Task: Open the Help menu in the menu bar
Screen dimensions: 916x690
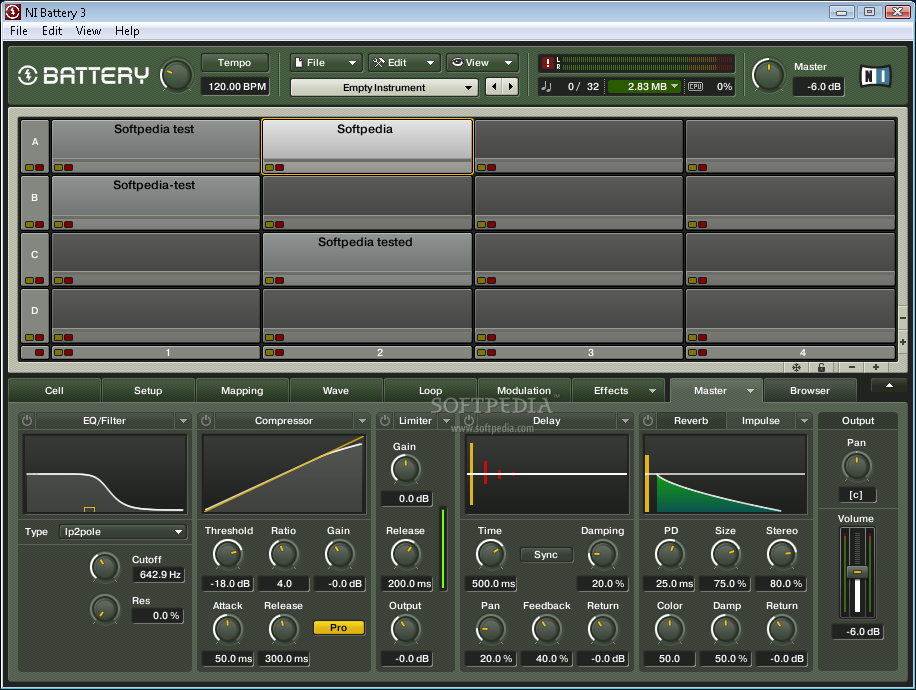Action: tap(127, 31)
